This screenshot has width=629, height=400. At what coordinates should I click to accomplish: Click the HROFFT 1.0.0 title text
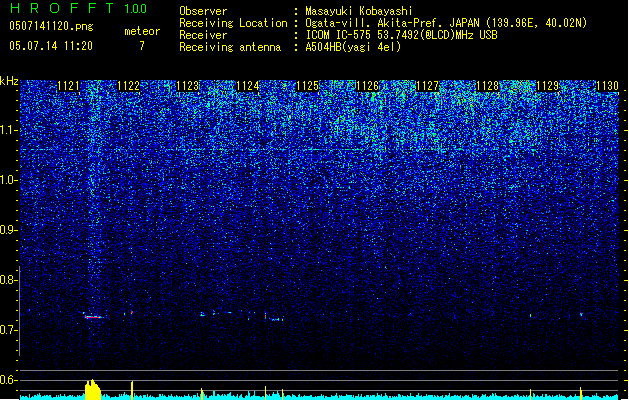tap(78, 8)
